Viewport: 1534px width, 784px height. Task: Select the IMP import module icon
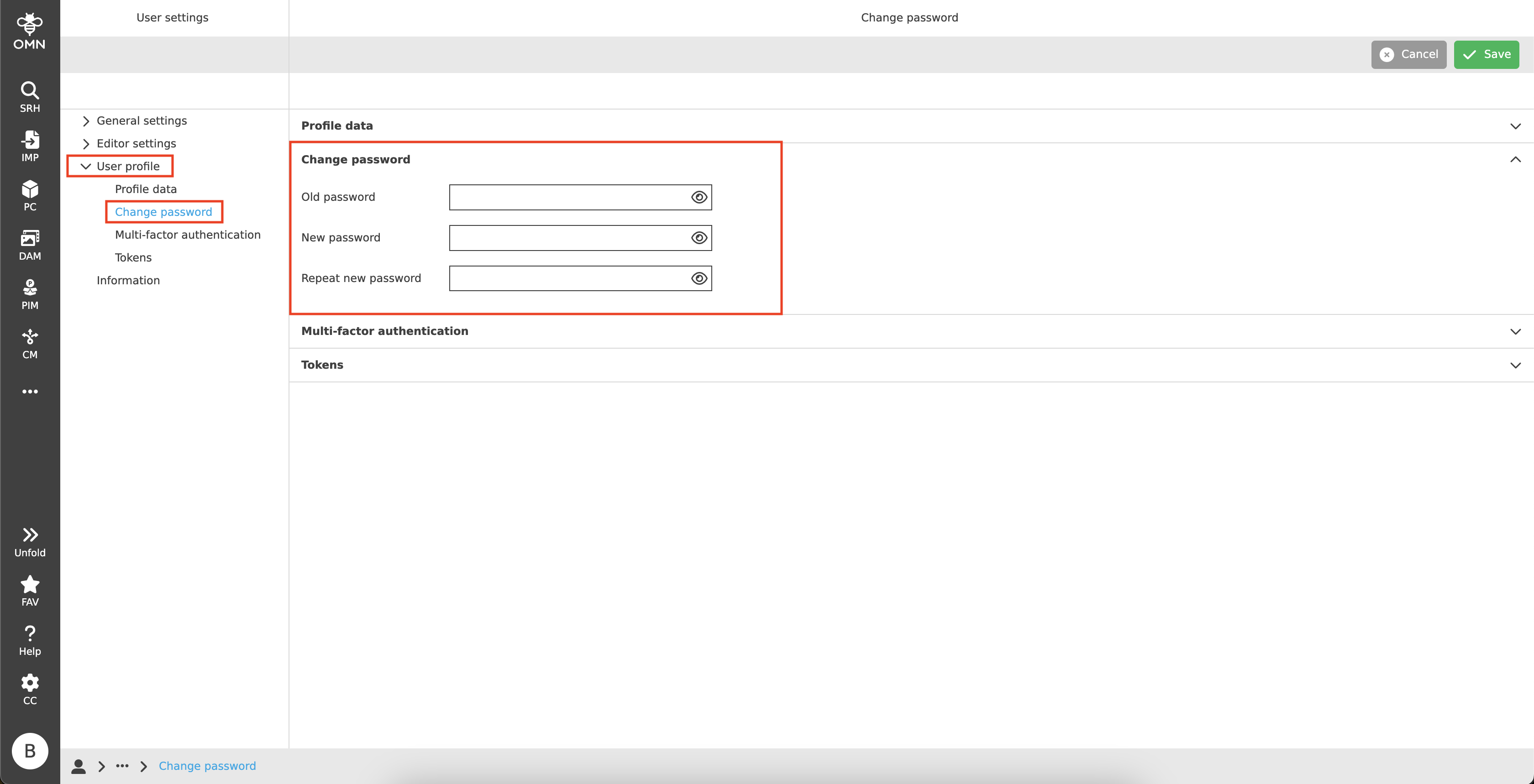click(30, 145)
